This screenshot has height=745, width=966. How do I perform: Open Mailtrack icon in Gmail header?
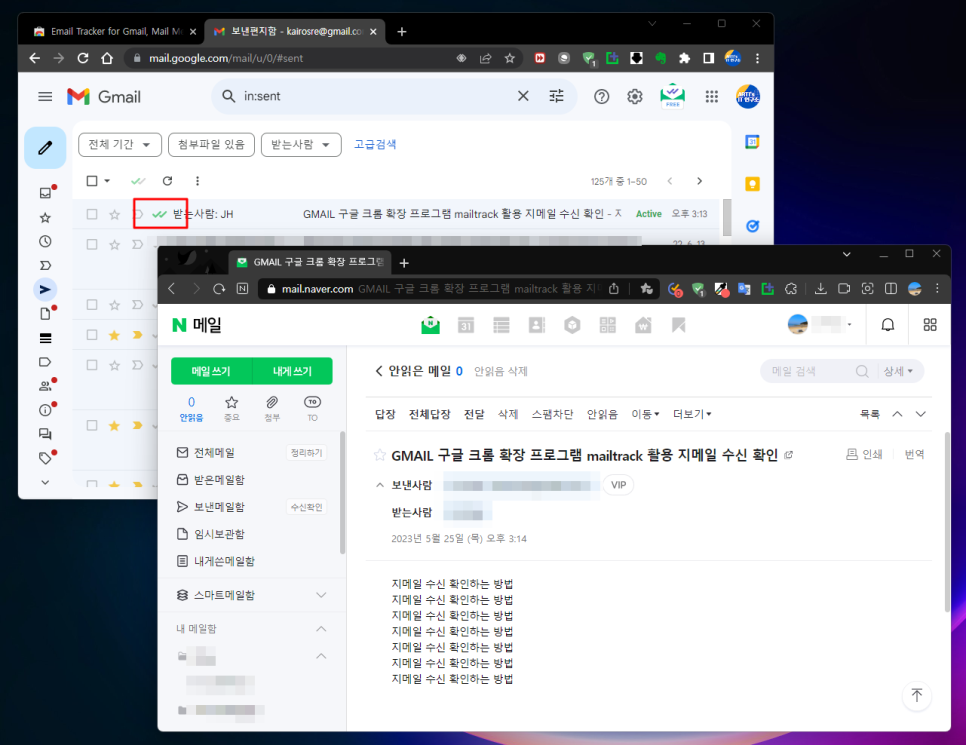[673, 96]
